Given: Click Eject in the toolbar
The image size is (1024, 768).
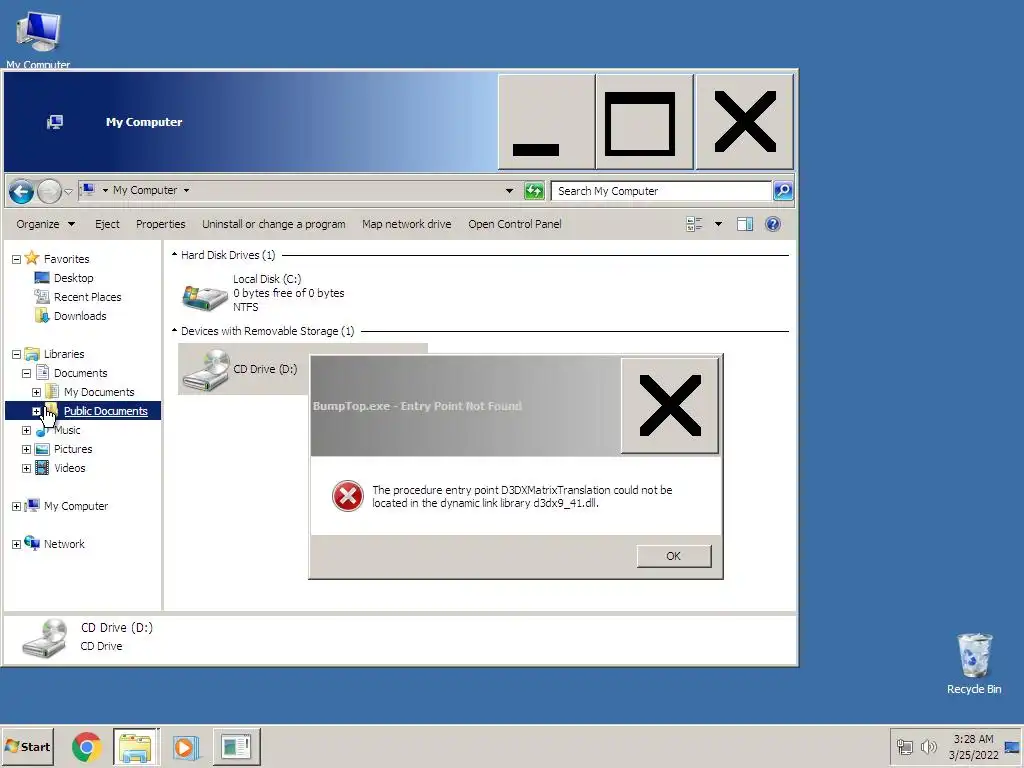Looking at the screenshot, I should click(107, 224).
